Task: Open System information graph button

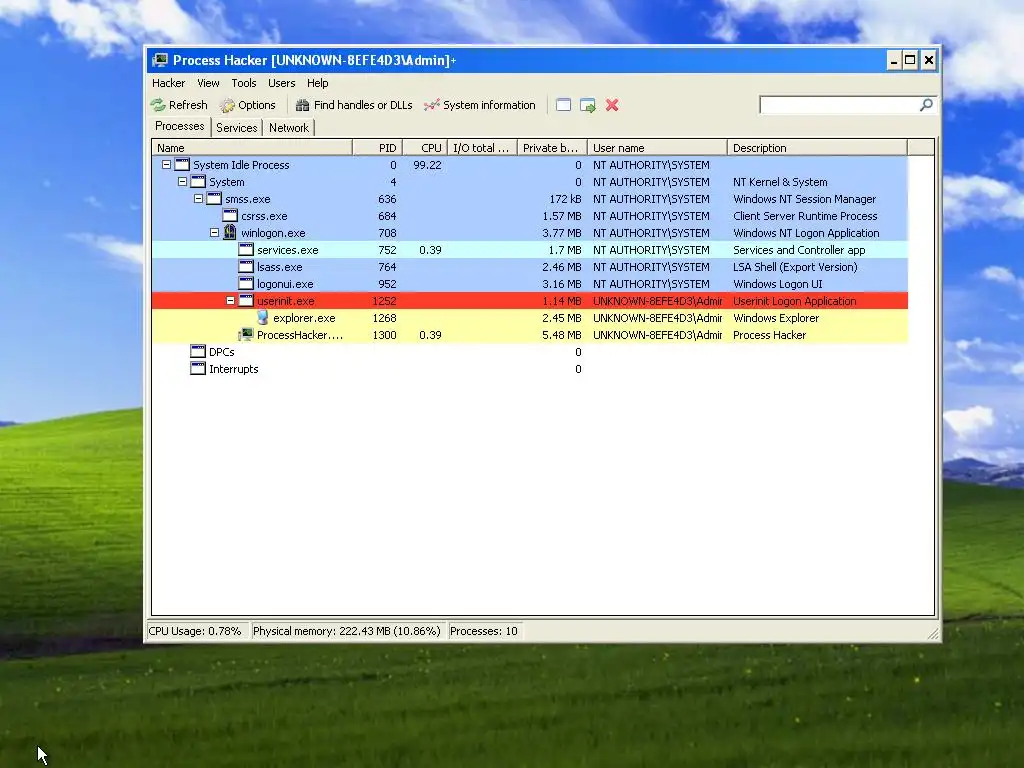Action: (479, 105)
